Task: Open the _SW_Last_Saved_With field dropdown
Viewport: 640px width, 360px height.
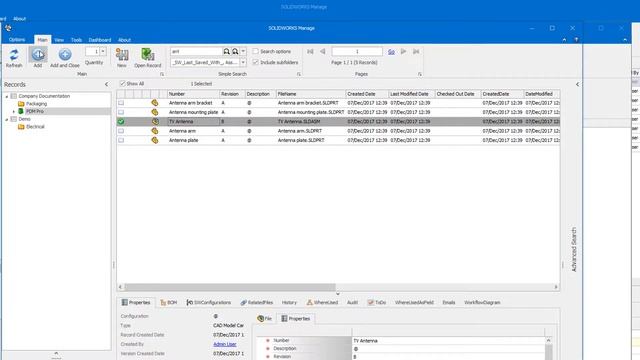Action: (243, 62)
